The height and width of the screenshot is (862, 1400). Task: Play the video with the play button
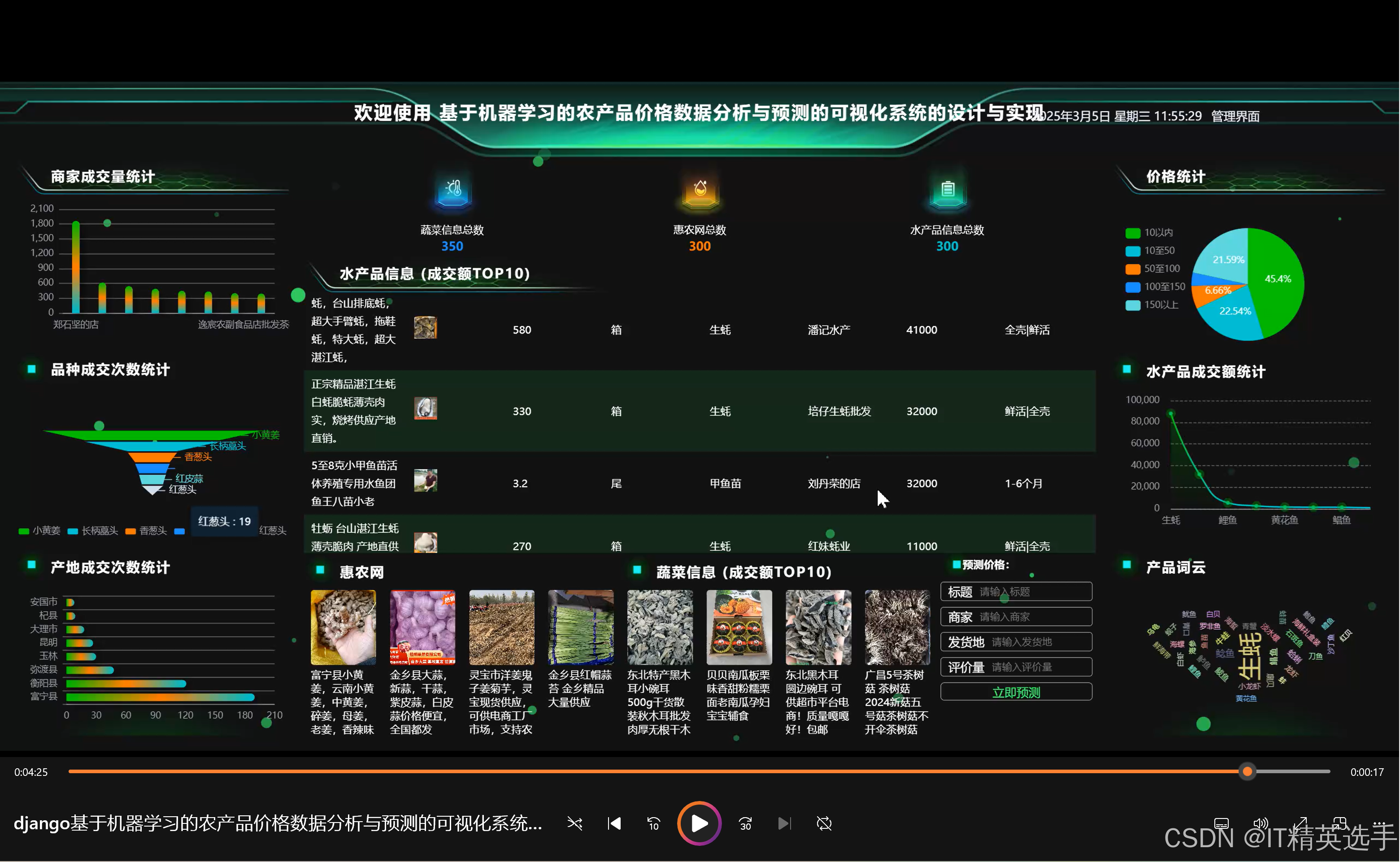(x=700, y=823)
